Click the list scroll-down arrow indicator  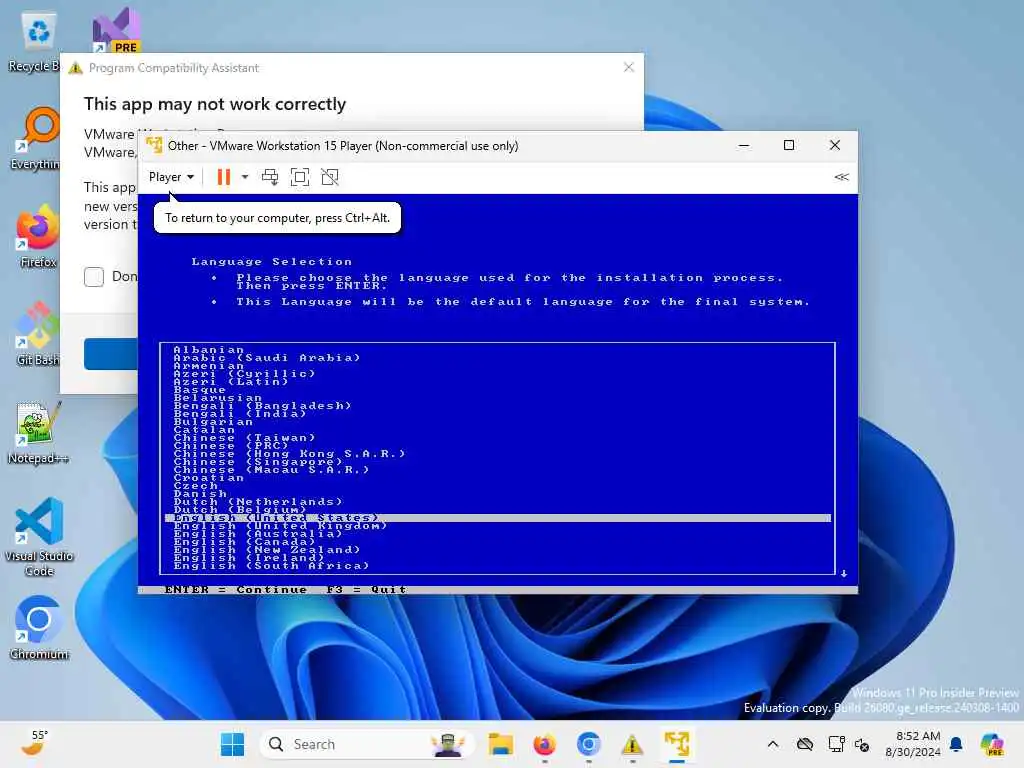[844, 573]
